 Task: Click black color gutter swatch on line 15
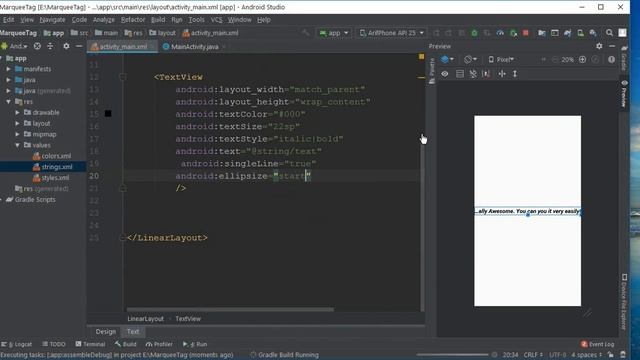point(108,113)
